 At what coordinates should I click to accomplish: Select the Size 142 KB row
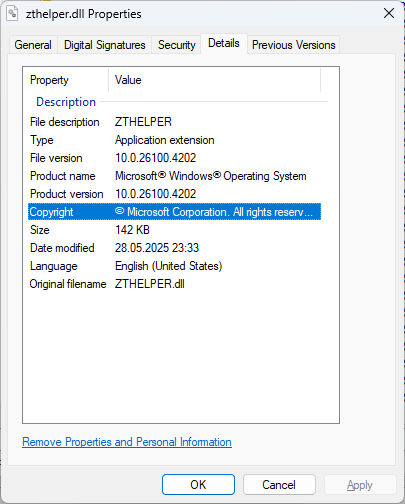coord(174,230)
